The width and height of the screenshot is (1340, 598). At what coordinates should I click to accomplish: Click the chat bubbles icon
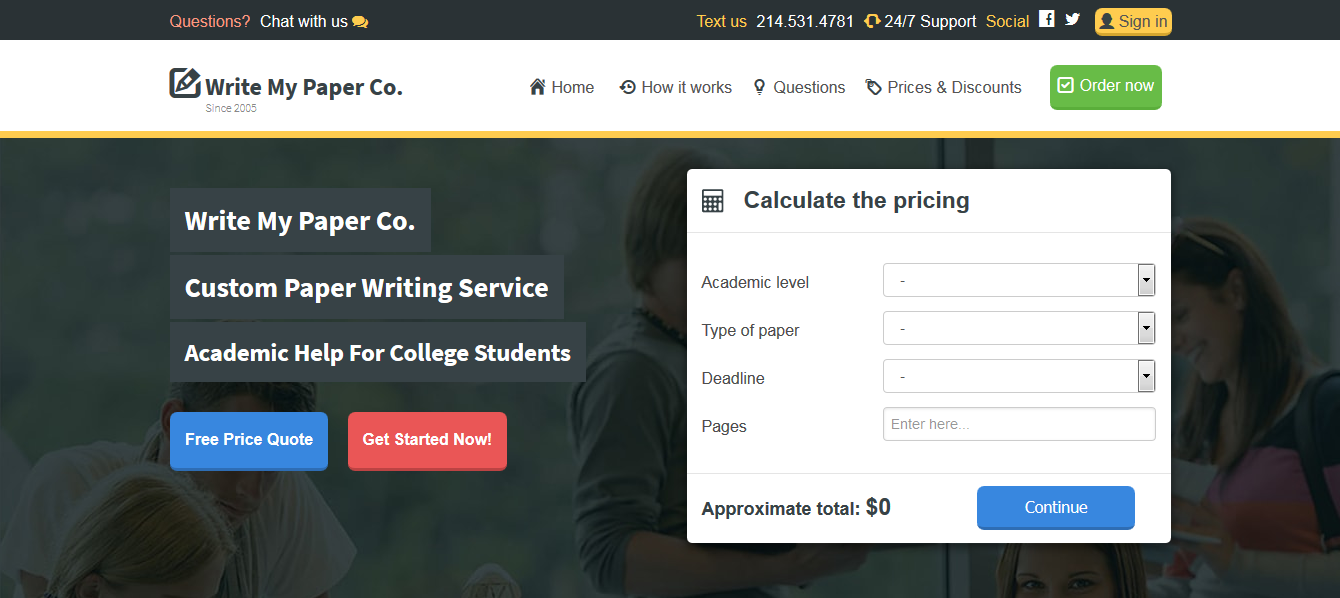pos(360,22)
